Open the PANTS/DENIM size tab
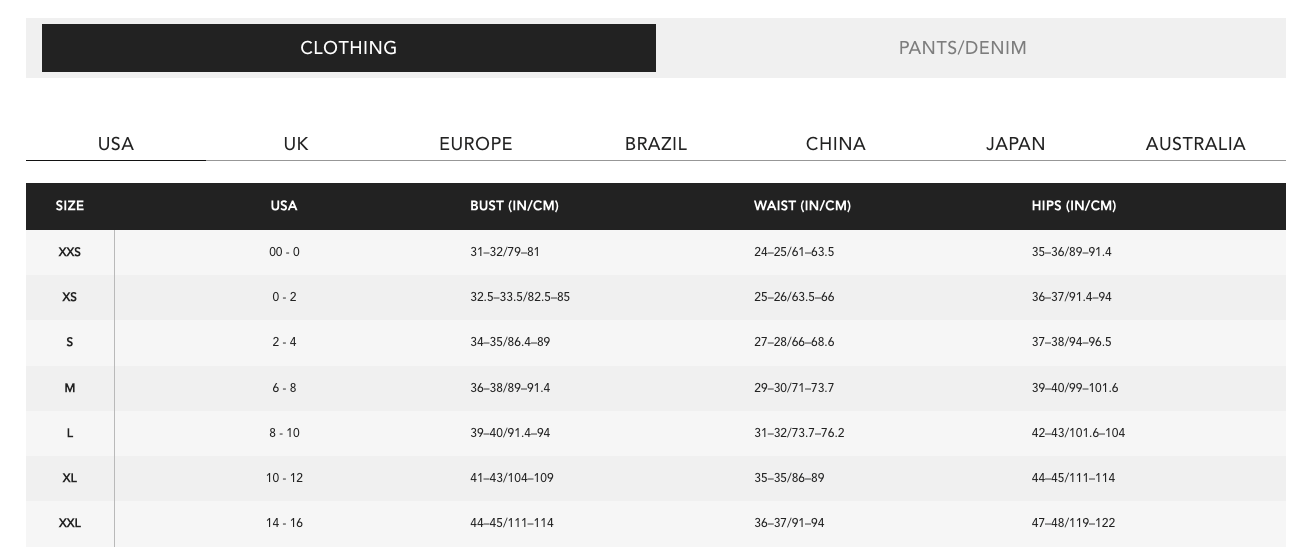 coord(962,48)
